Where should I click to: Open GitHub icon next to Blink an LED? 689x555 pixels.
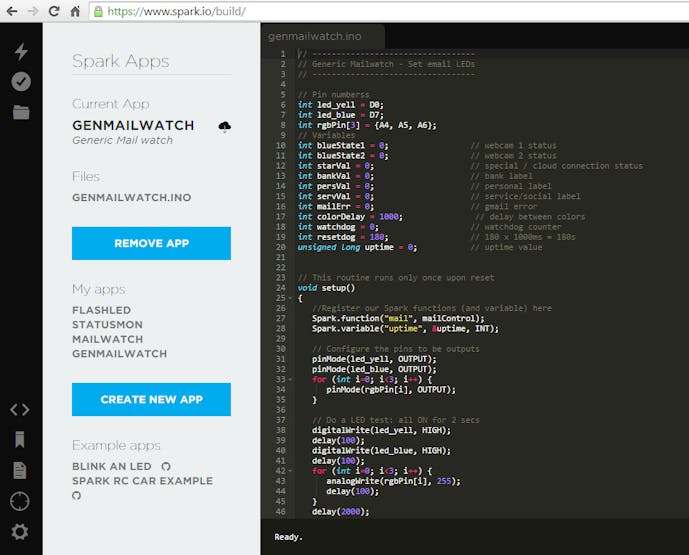[166, 466]
